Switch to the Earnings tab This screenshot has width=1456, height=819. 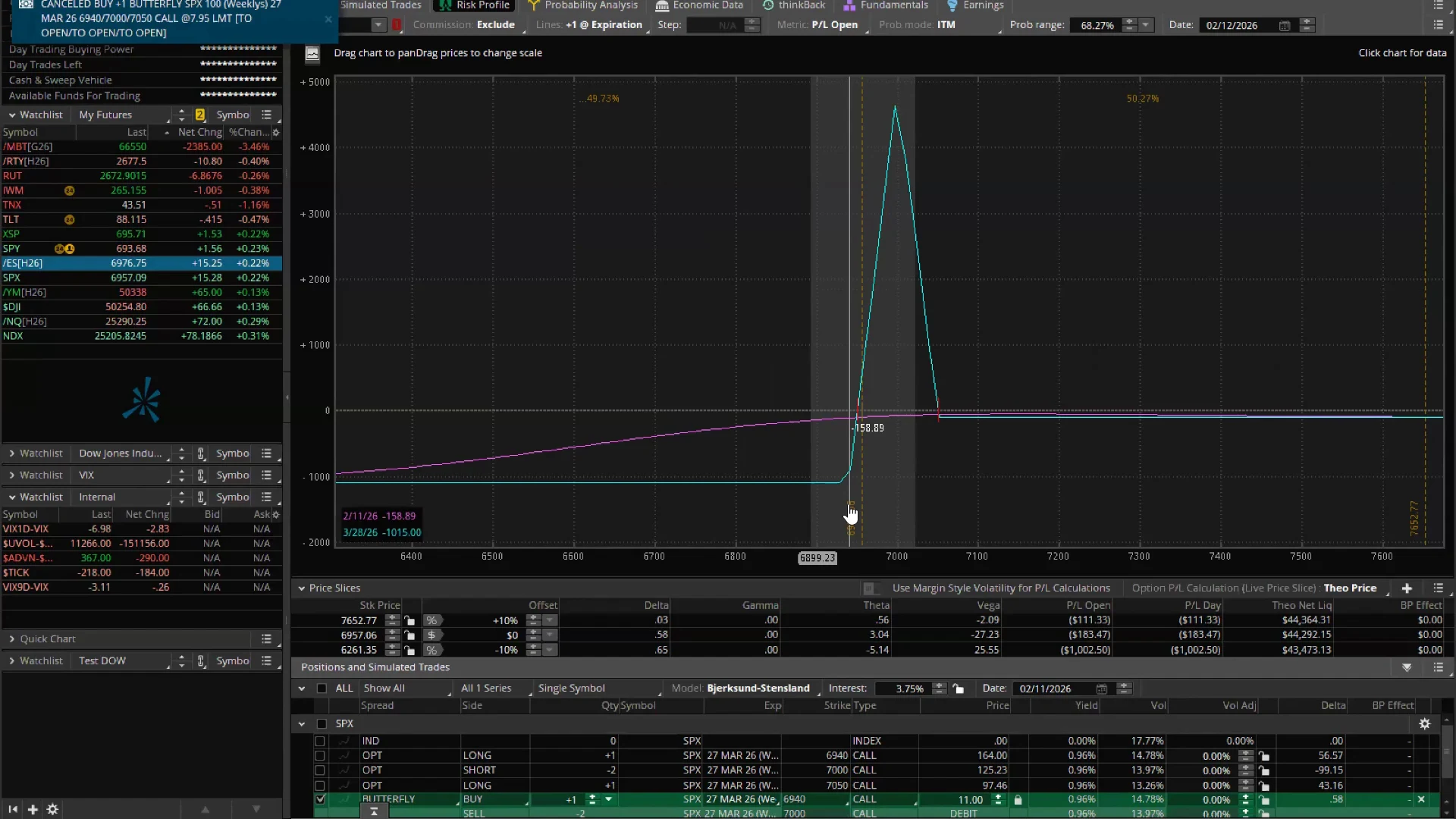point(975,5)
